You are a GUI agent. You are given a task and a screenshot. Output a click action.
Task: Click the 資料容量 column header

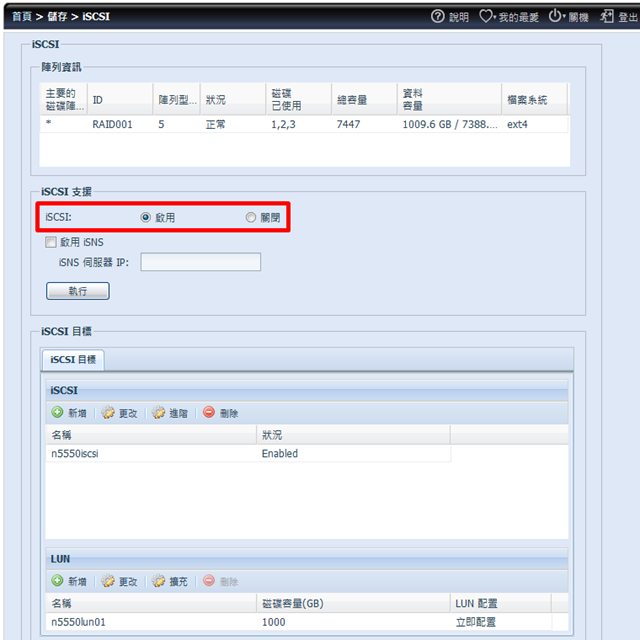click(449, 99)
